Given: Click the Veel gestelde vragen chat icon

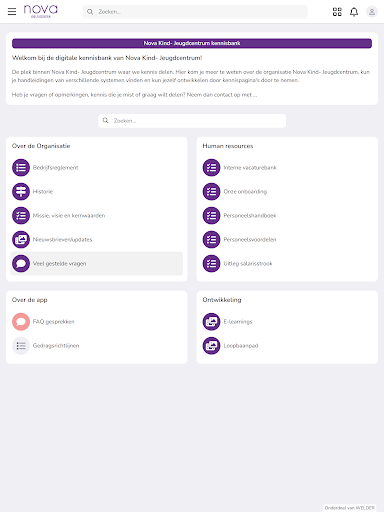Looking at the screenshot, I should tap(21, 263).
